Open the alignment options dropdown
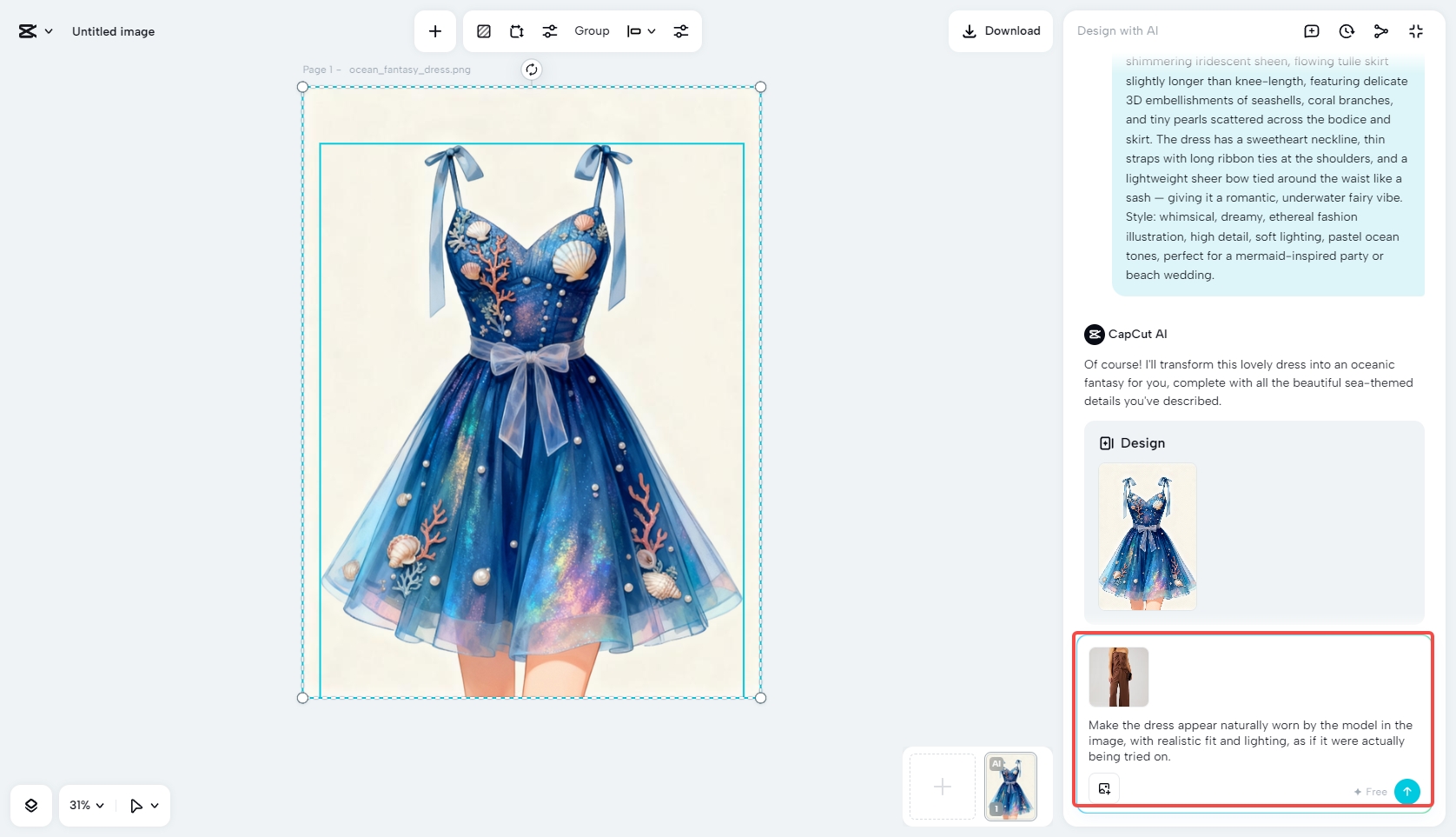This screenshot has height=837, width=1456. pos(641,31)
